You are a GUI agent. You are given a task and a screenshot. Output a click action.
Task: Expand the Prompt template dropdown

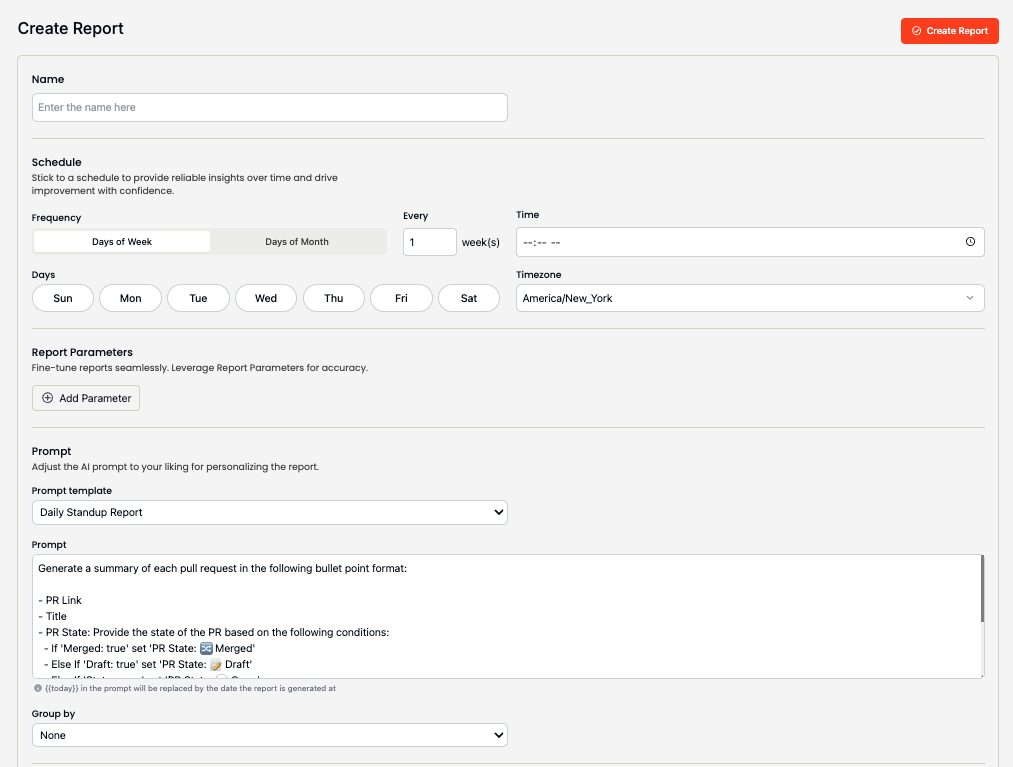pyautogui.click(x=270, y=512)
